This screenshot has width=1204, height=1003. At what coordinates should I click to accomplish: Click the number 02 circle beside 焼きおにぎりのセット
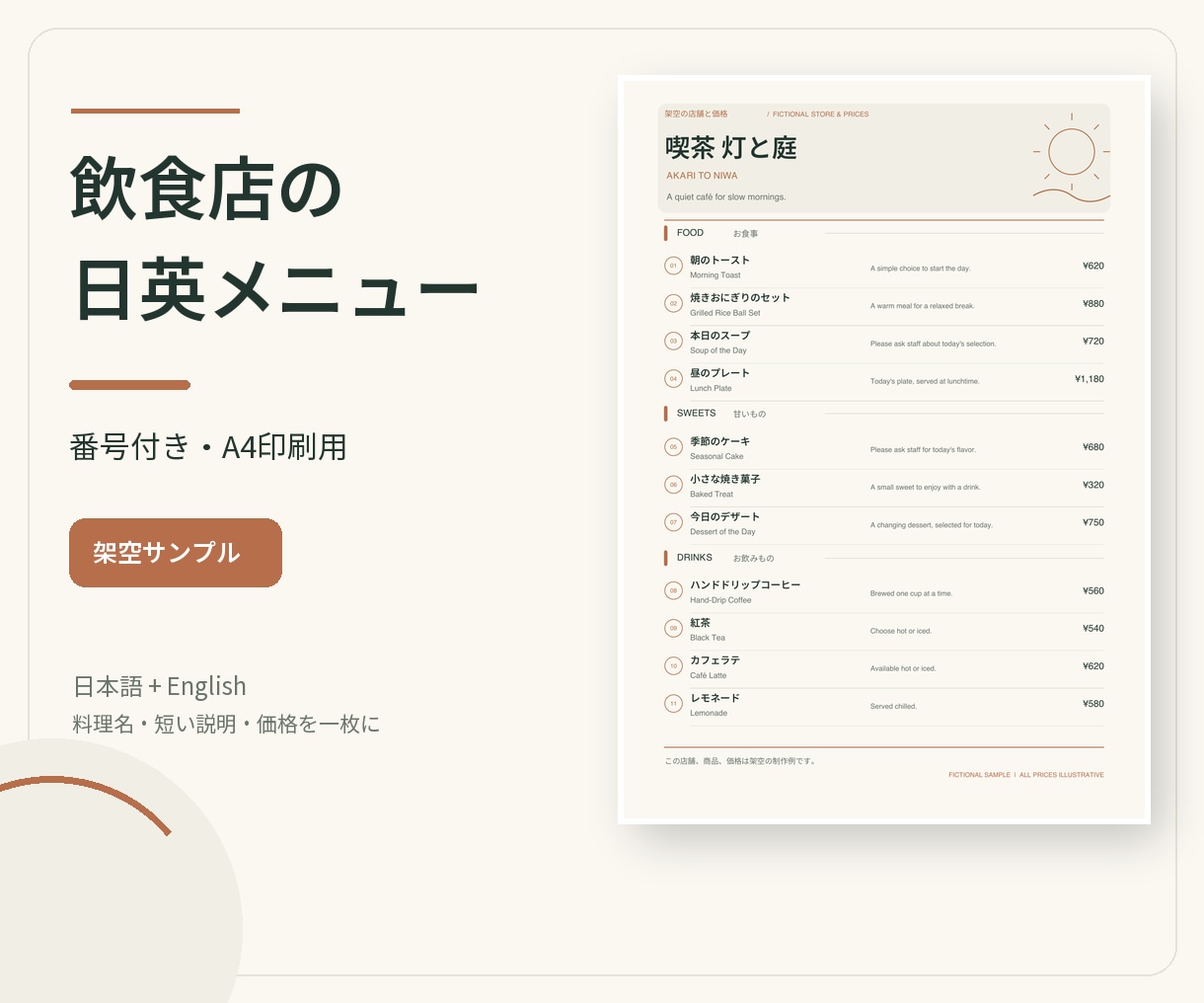point(674,304)
